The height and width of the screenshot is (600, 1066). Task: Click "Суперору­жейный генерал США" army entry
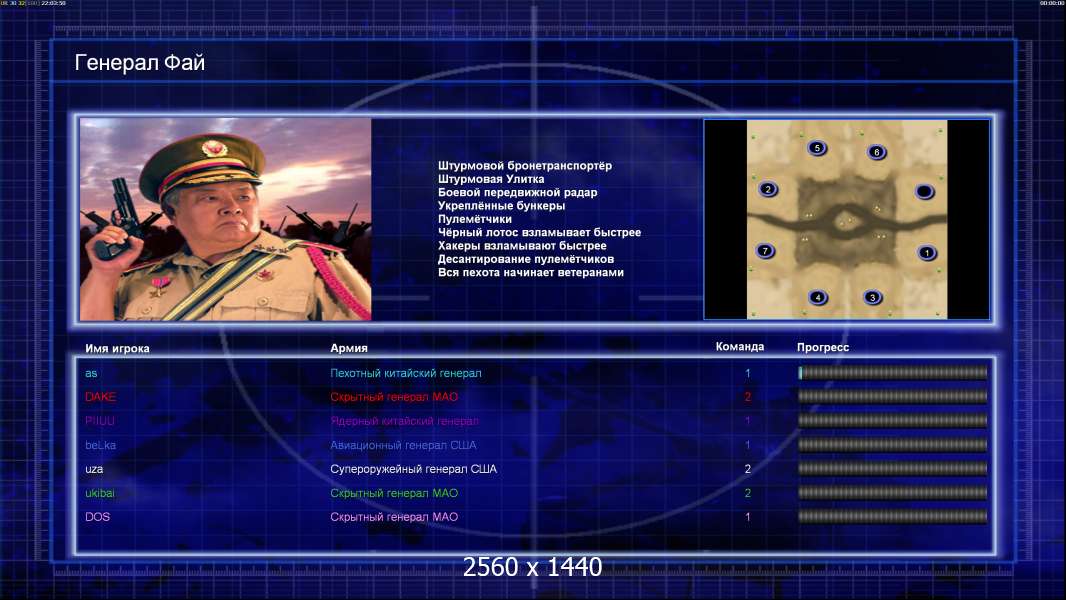[413, 469]
